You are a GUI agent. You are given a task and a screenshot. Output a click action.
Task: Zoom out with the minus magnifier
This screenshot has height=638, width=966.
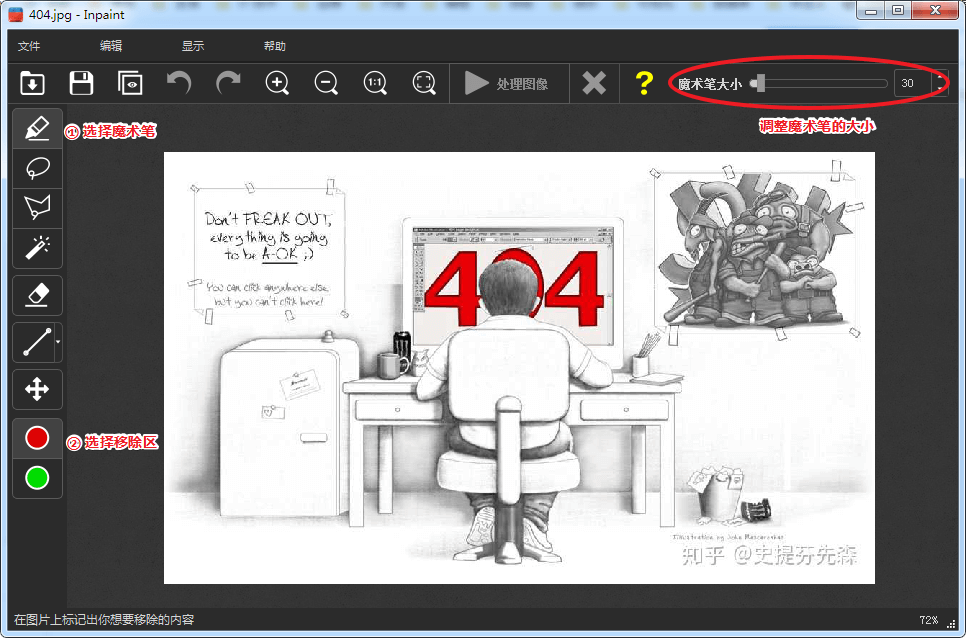coord(326,83)
